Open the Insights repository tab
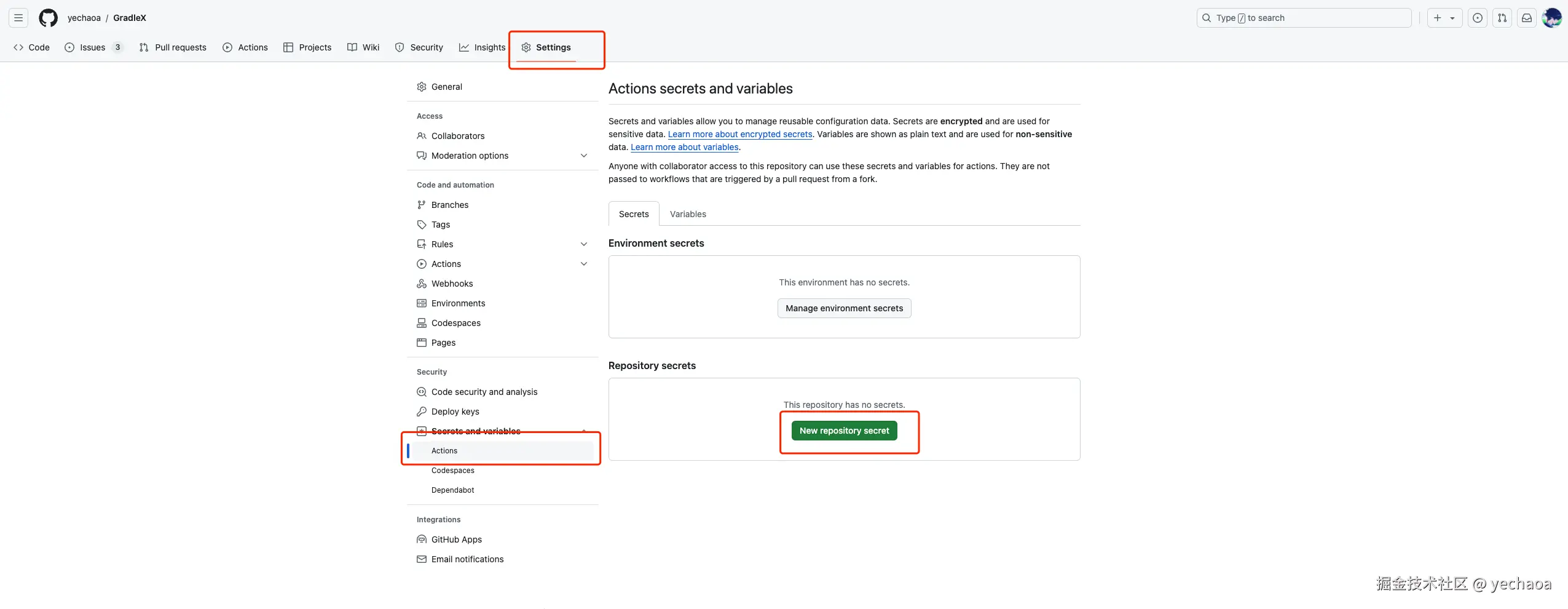The width and height of the screenshot is (1568, 609). (483, 47)
